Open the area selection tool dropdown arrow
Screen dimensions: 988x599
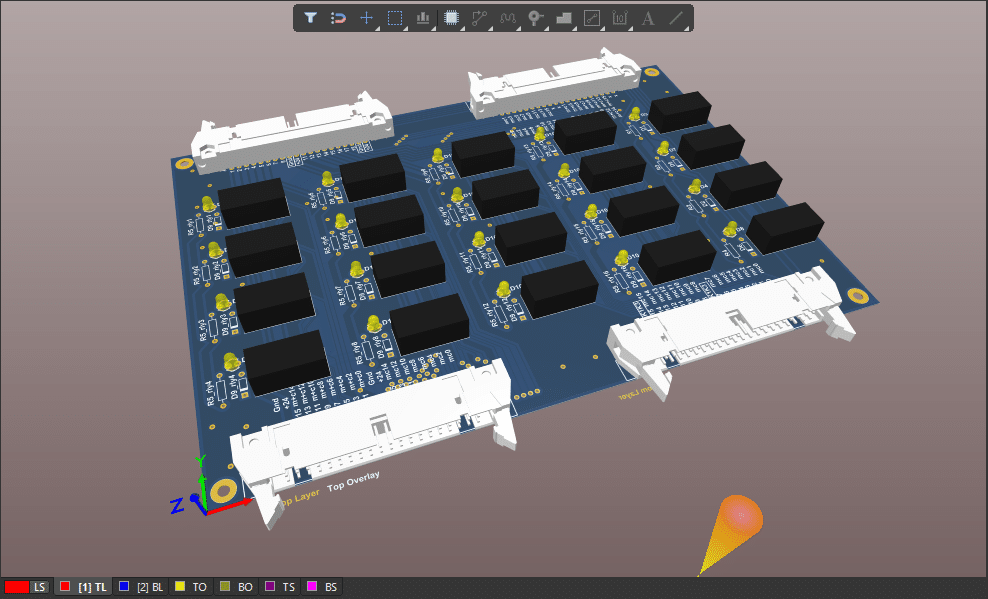click(x=404, y=27)
